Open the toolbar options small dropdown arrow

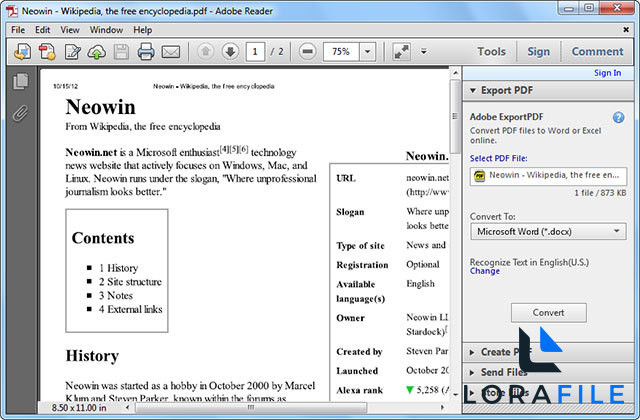click(424, 51)
